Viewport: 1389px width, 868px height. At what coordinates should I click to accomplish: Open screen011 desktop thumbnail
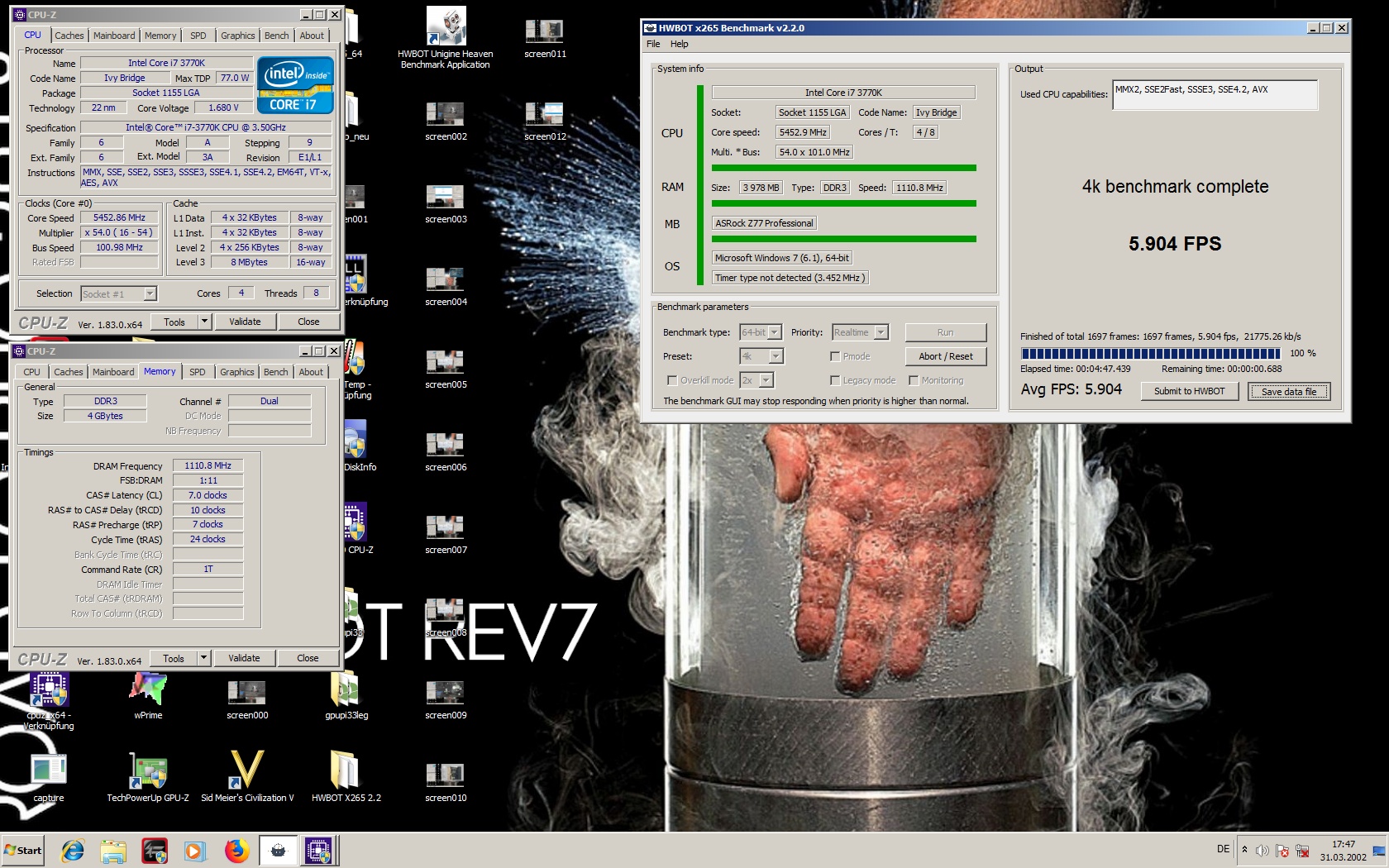tap(545, 38)
